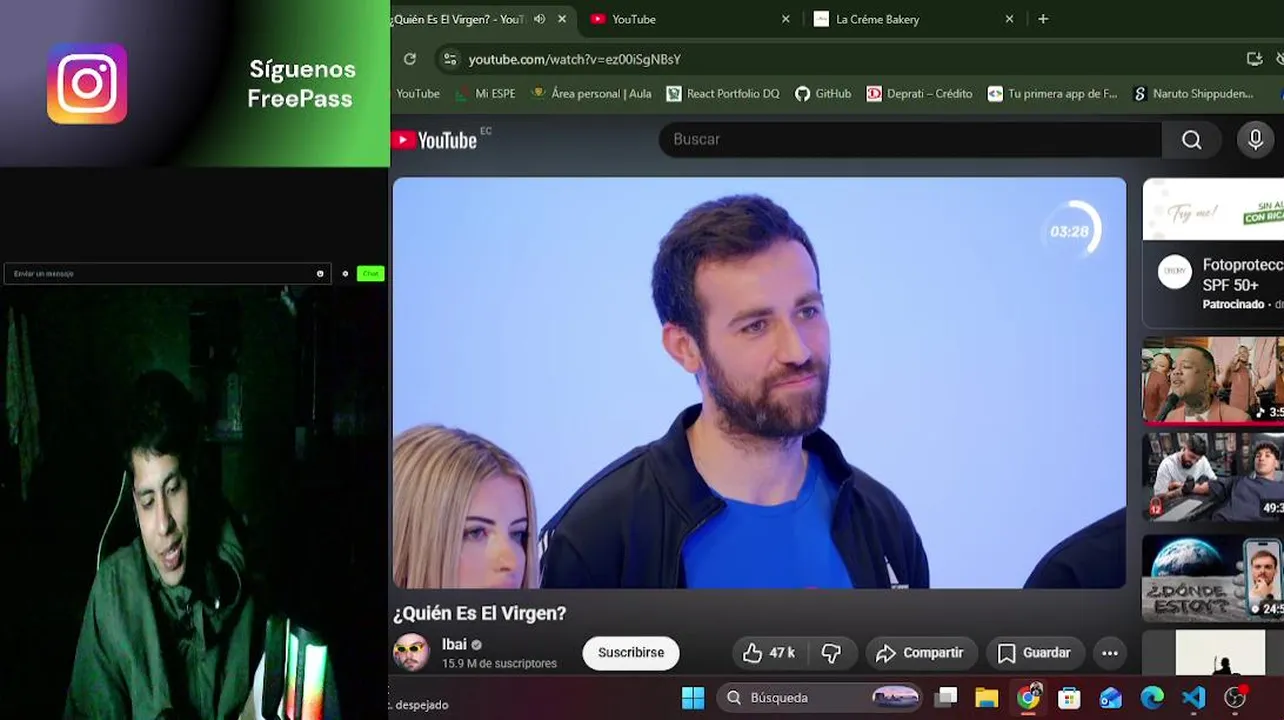Open Microsoft Store from the taskbar
Viewport: 1284px width, 720px height.
pyautogui.click(x=1069, y=698)
